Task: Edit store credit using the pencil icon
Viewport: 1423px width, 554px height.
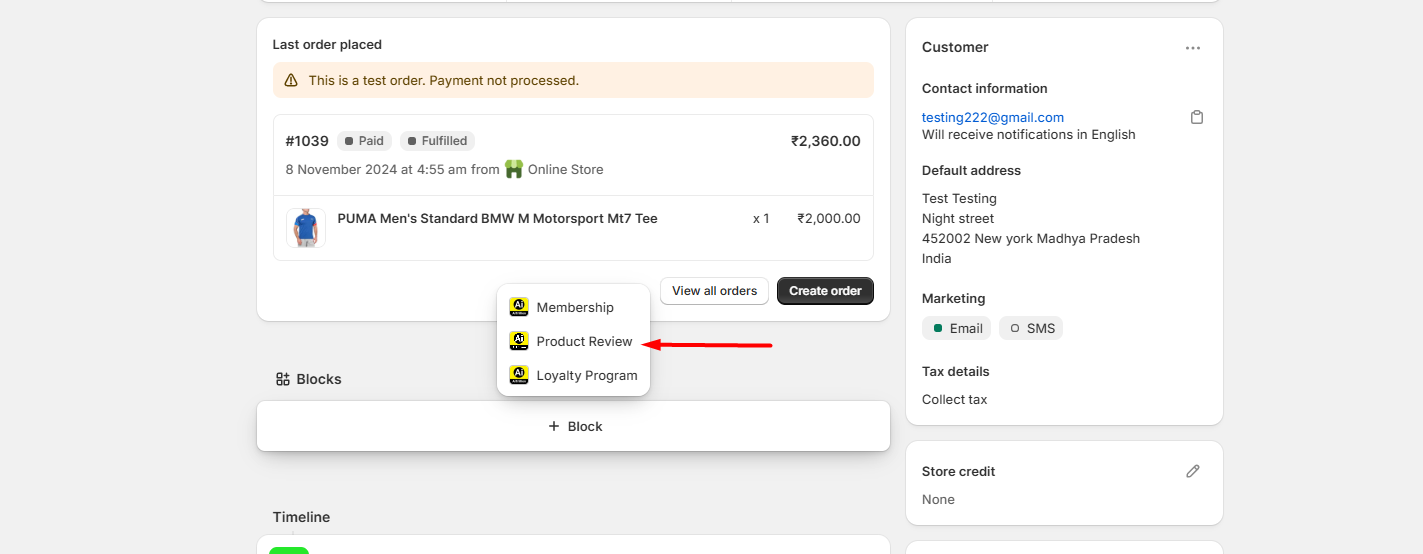Action: coord(1192,471)
